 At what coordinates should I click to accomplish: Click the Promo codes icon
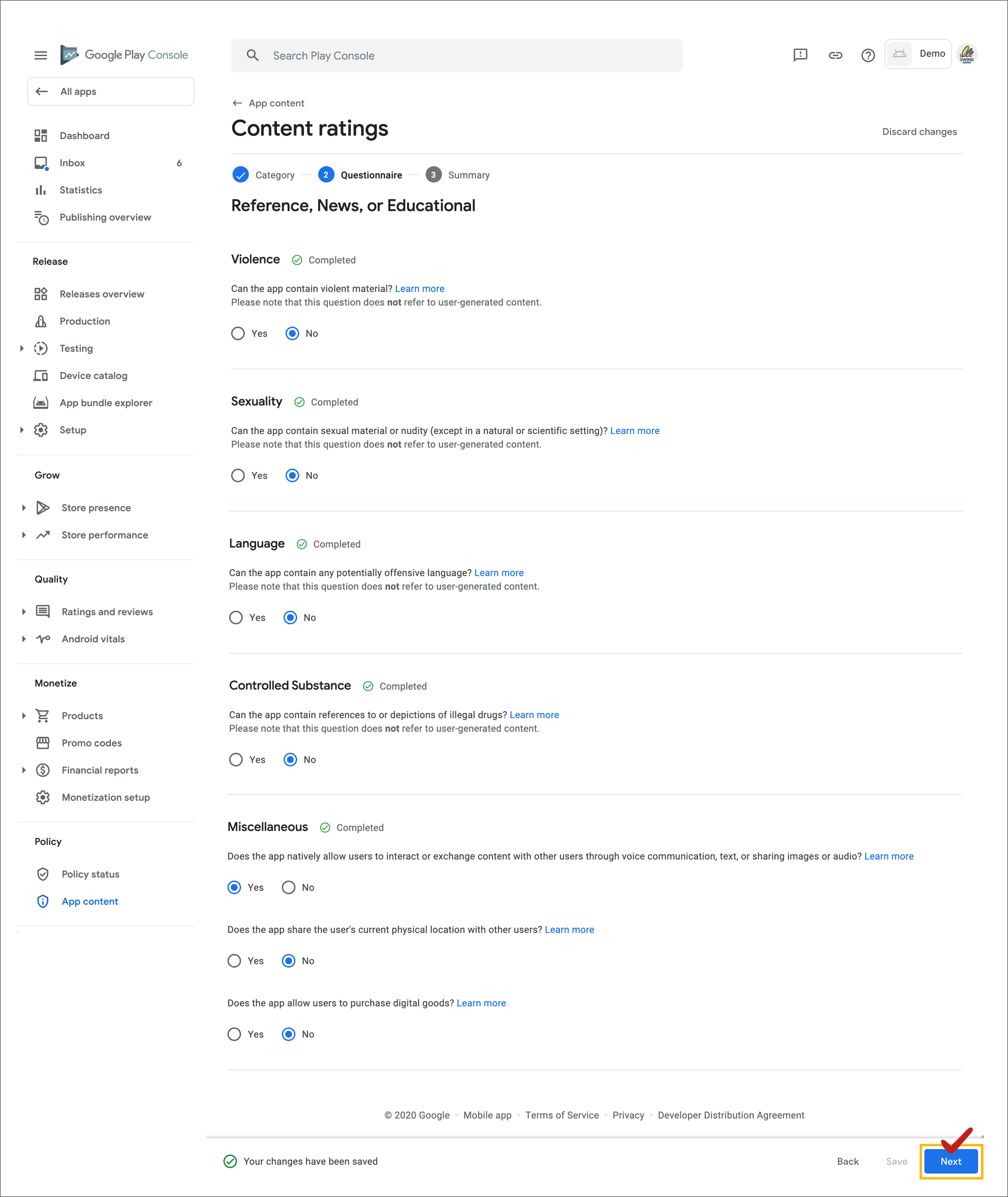(43, 743)
